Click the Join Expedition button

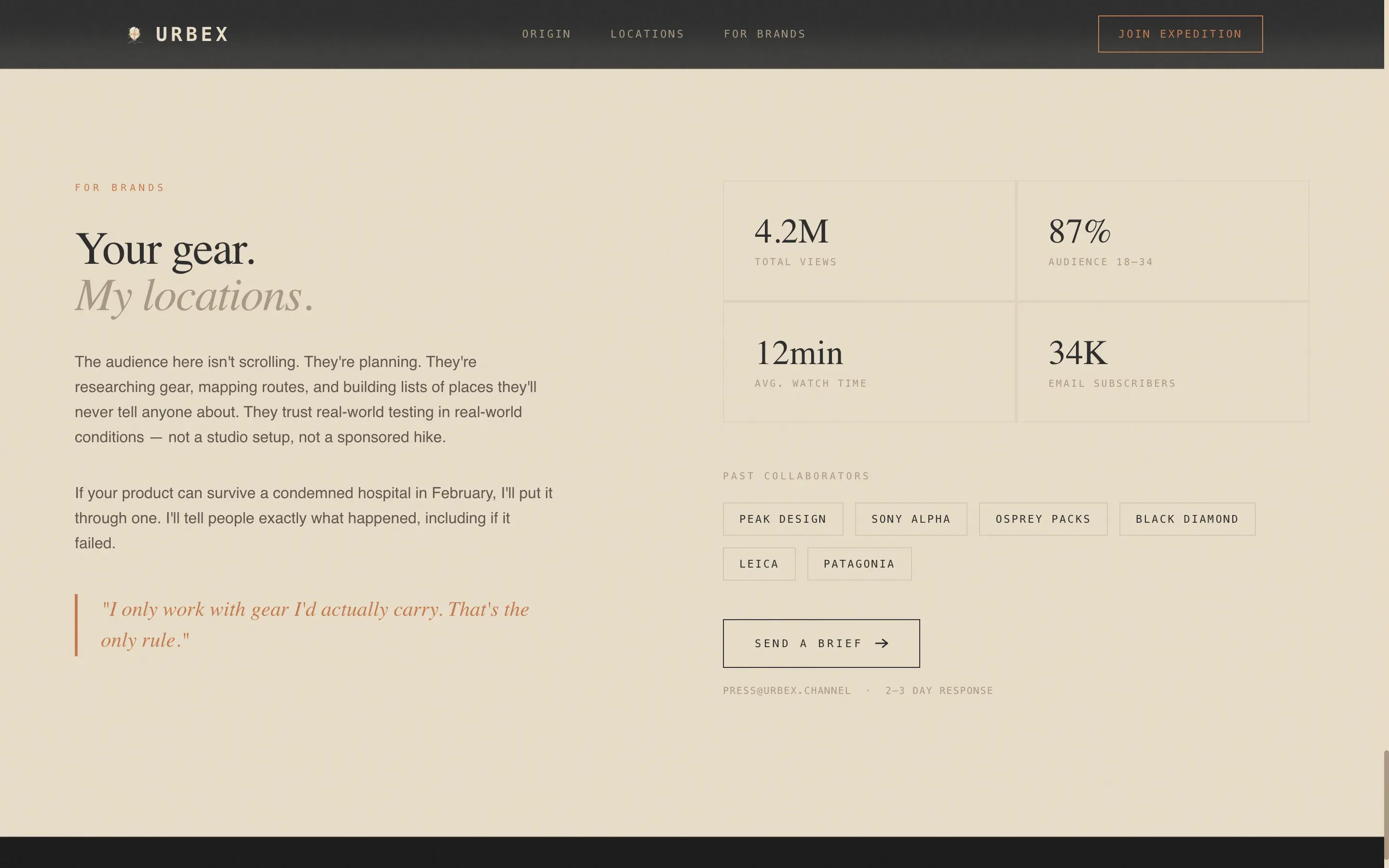(1180, 34)
